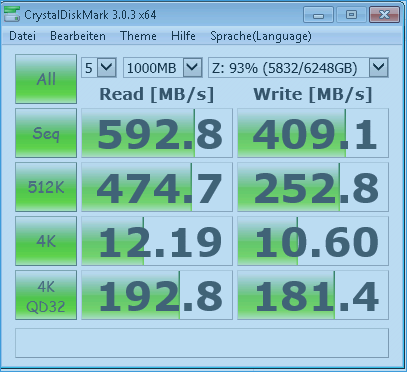Open the Datei menu
The image size is (407, 372).
[22, 36]
